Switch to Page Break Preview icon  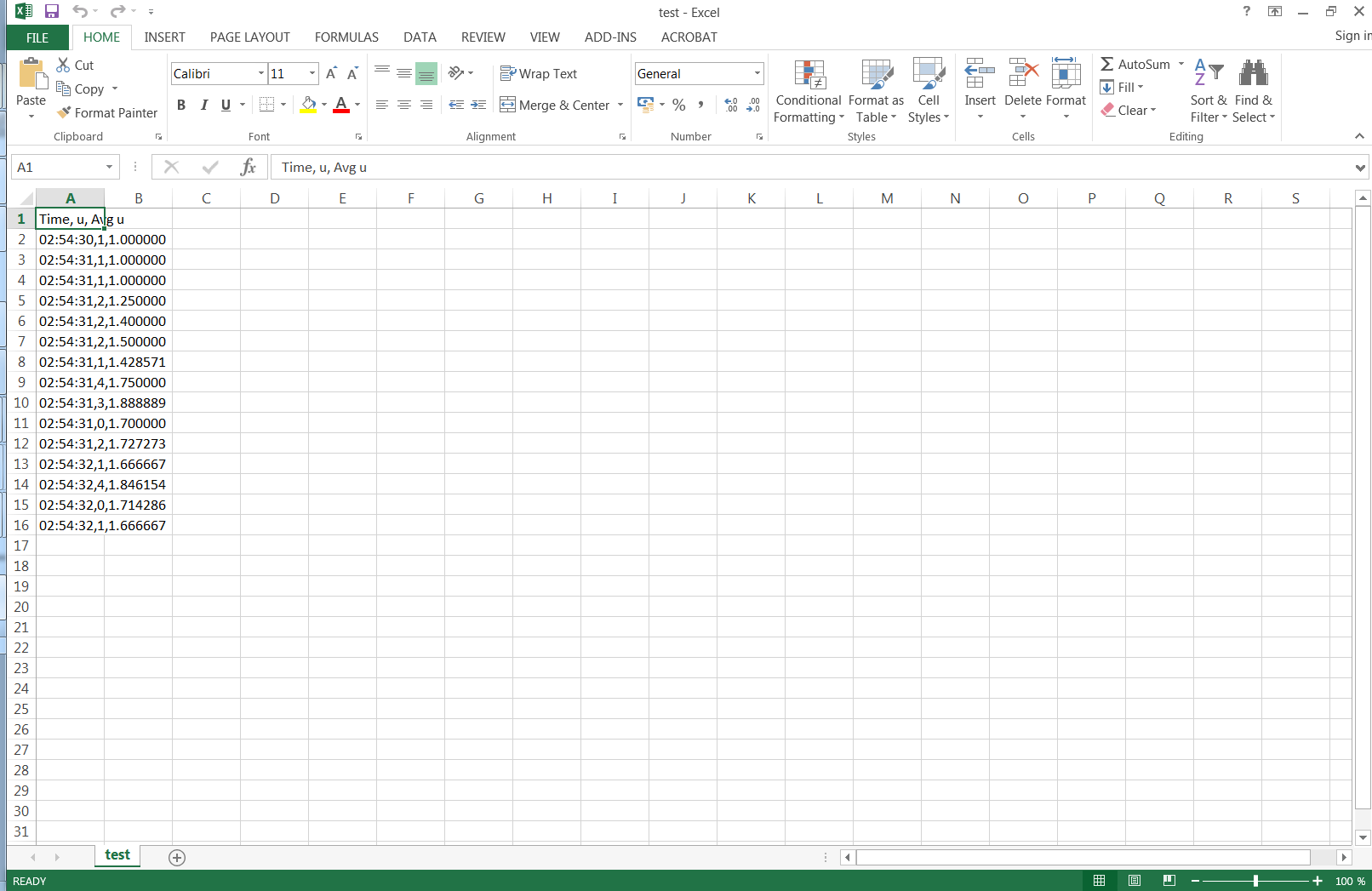pos(1169,881)
